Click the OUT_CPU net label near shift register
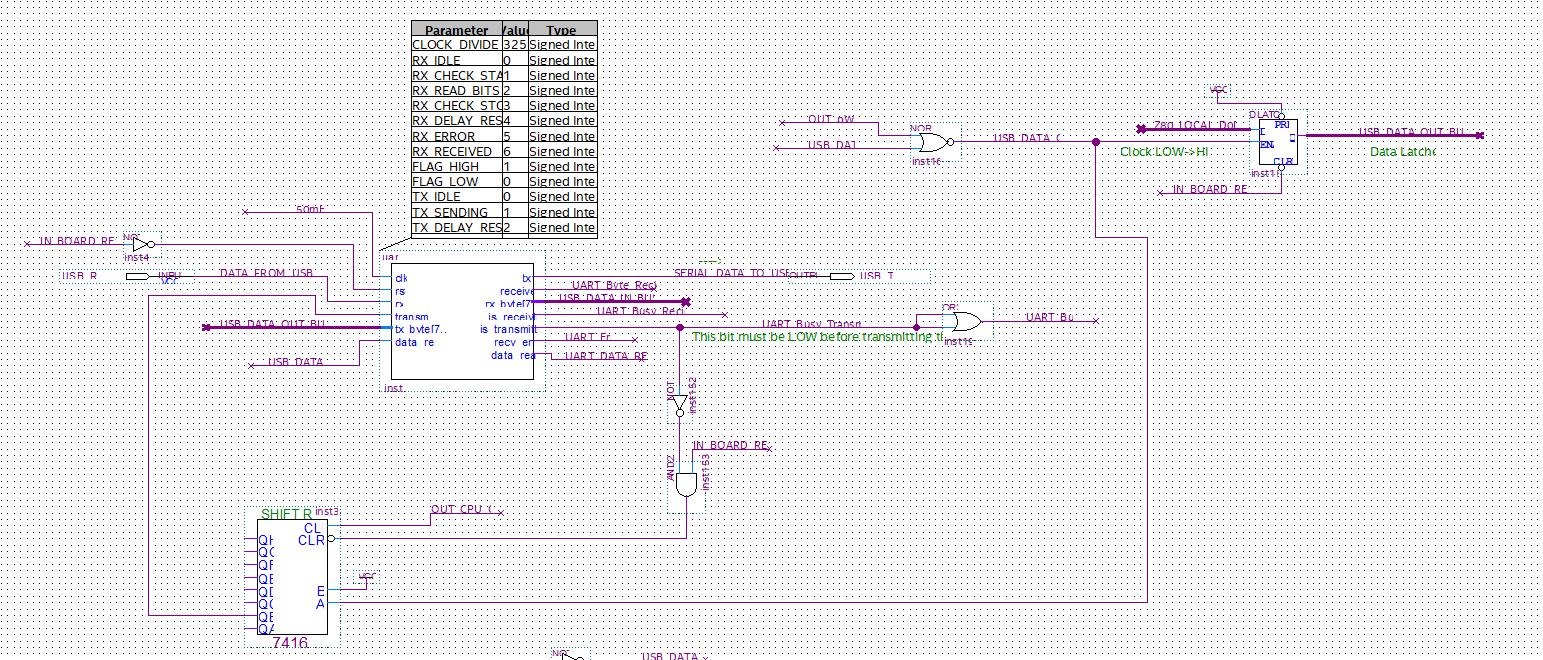Viewport: 1543px width, 660px height. coord(462,510)
